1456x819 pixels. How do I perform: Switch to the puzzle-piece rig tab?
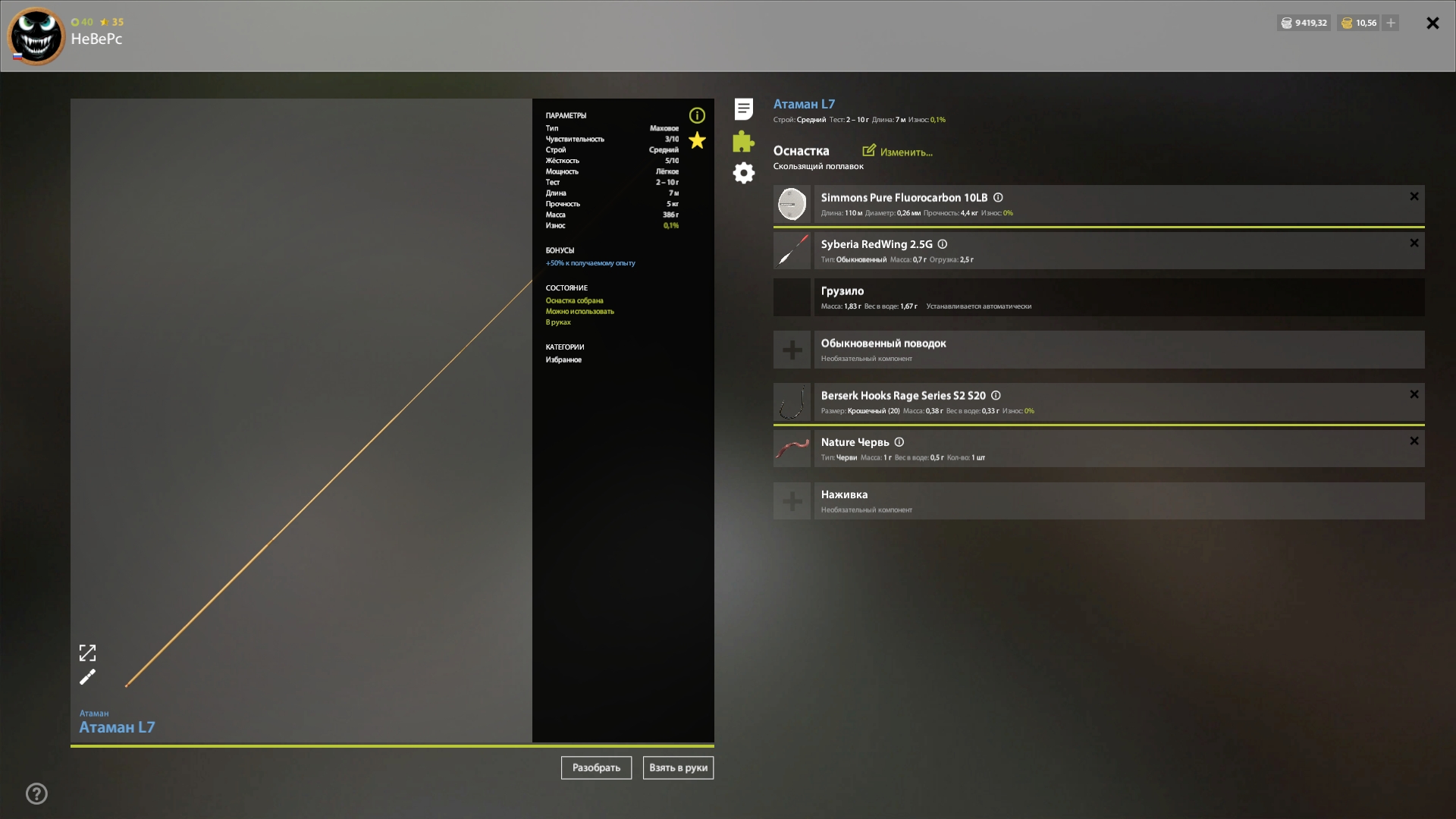(x=744, y=141)
